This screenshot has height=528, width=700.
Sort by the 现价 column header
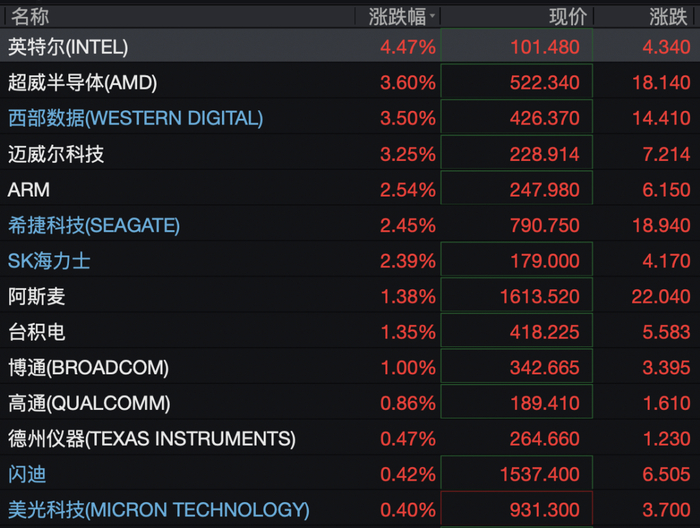coord(568,17)
